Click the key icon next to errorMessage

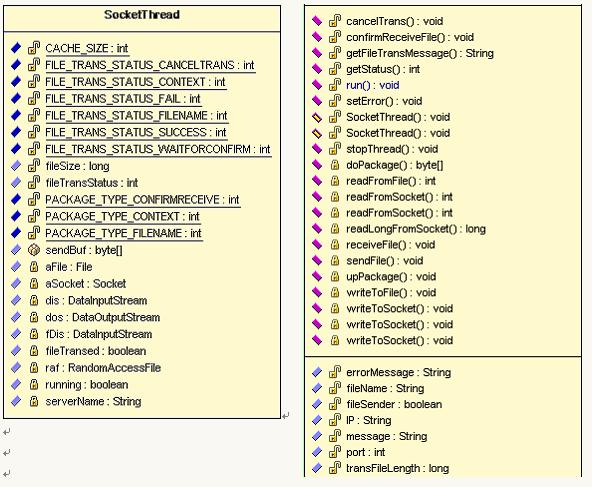(335, 372)
